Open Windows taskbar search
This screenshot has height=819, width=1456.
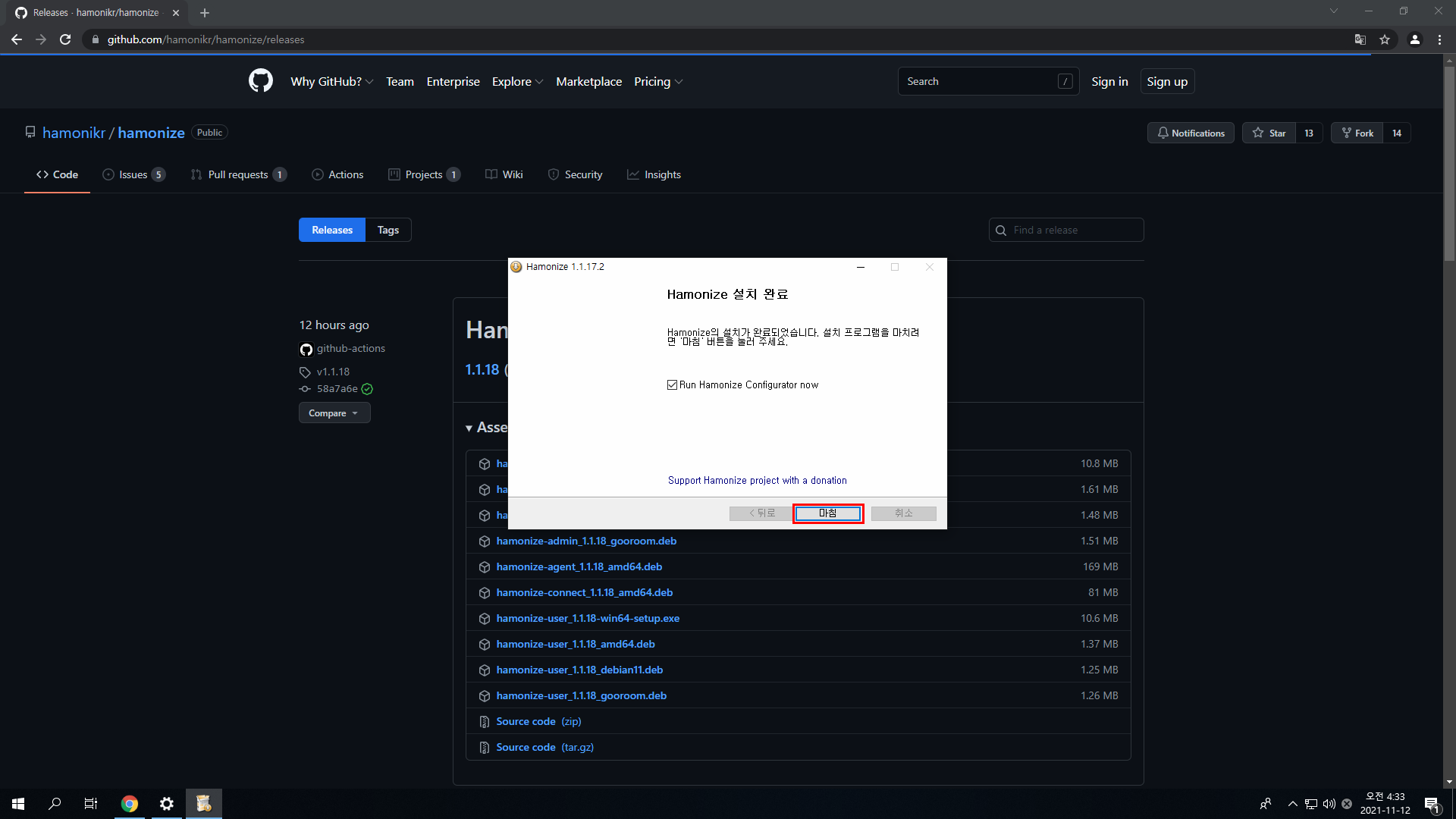pyautogui.click(x=55, y=804)
